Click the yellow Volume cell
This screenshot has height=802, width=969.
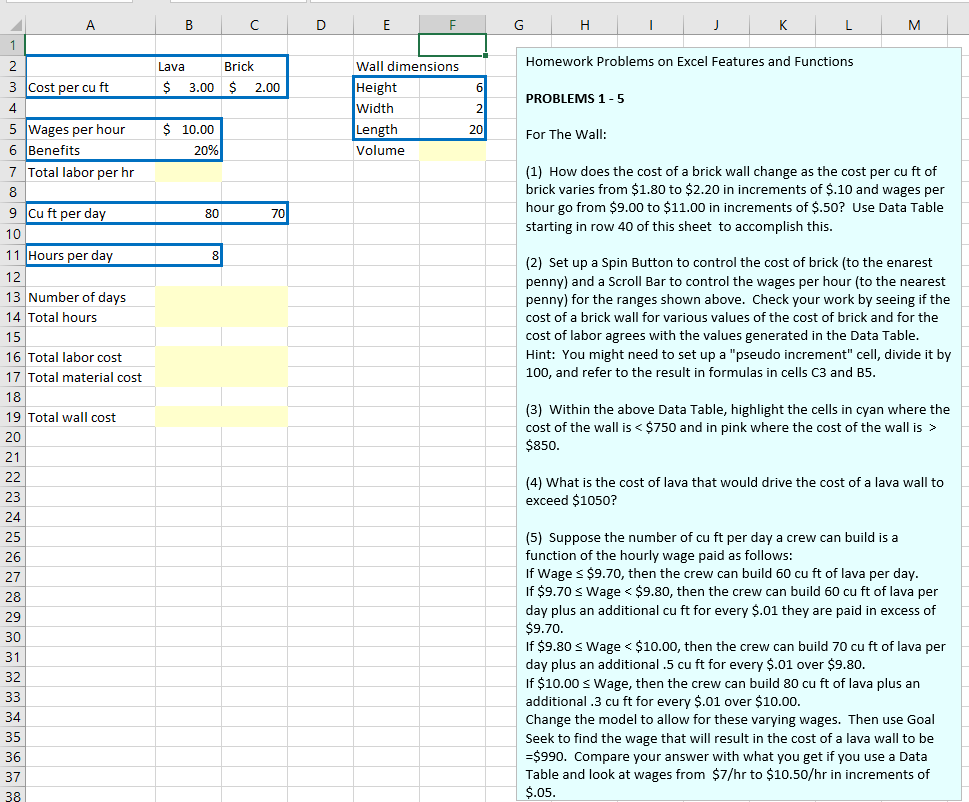click(452, 150)
